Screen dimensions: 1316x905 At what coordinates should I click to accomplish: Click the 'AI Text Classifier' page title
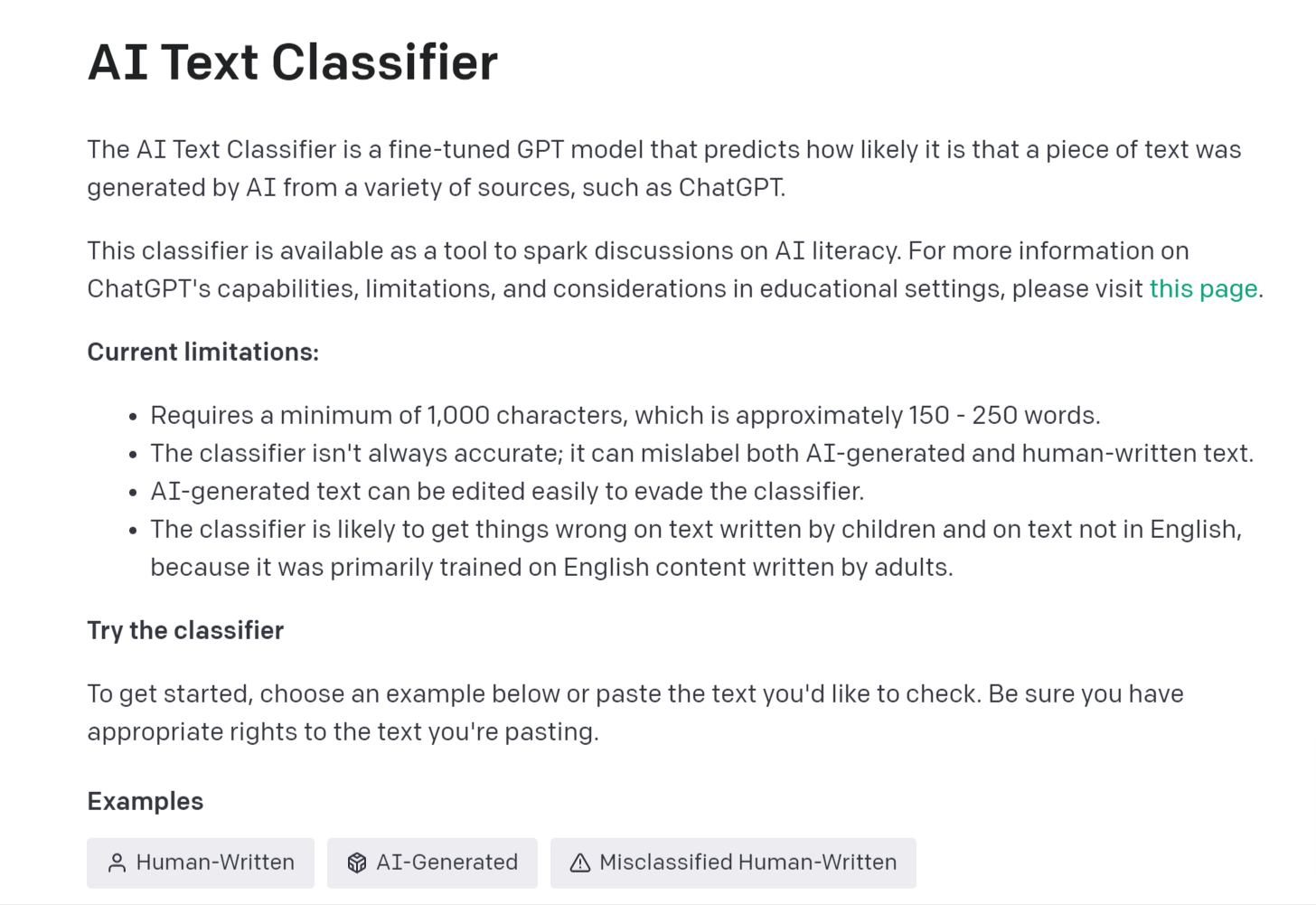click(x=292, y=62)
